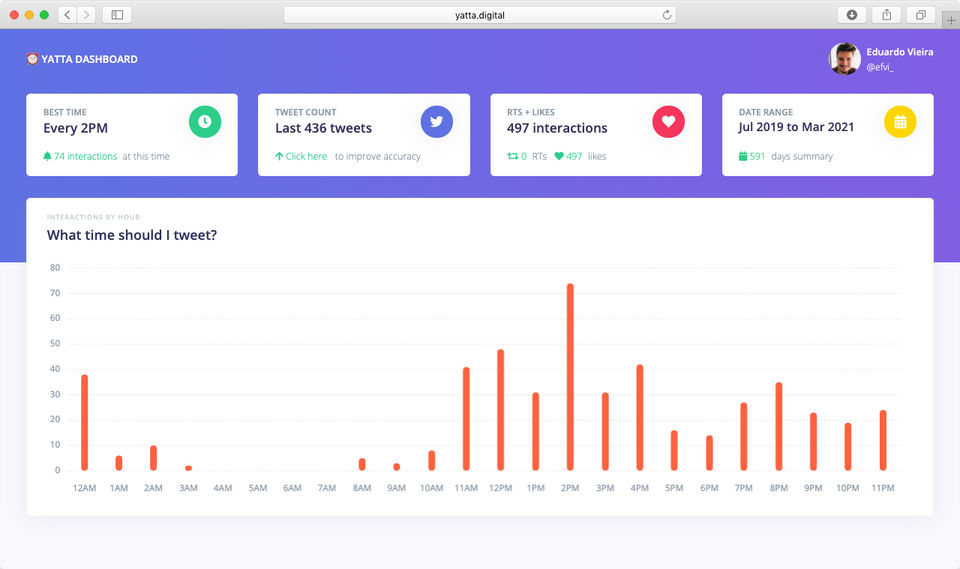Click the 'Every 2PM' best time value

[75, 128]
